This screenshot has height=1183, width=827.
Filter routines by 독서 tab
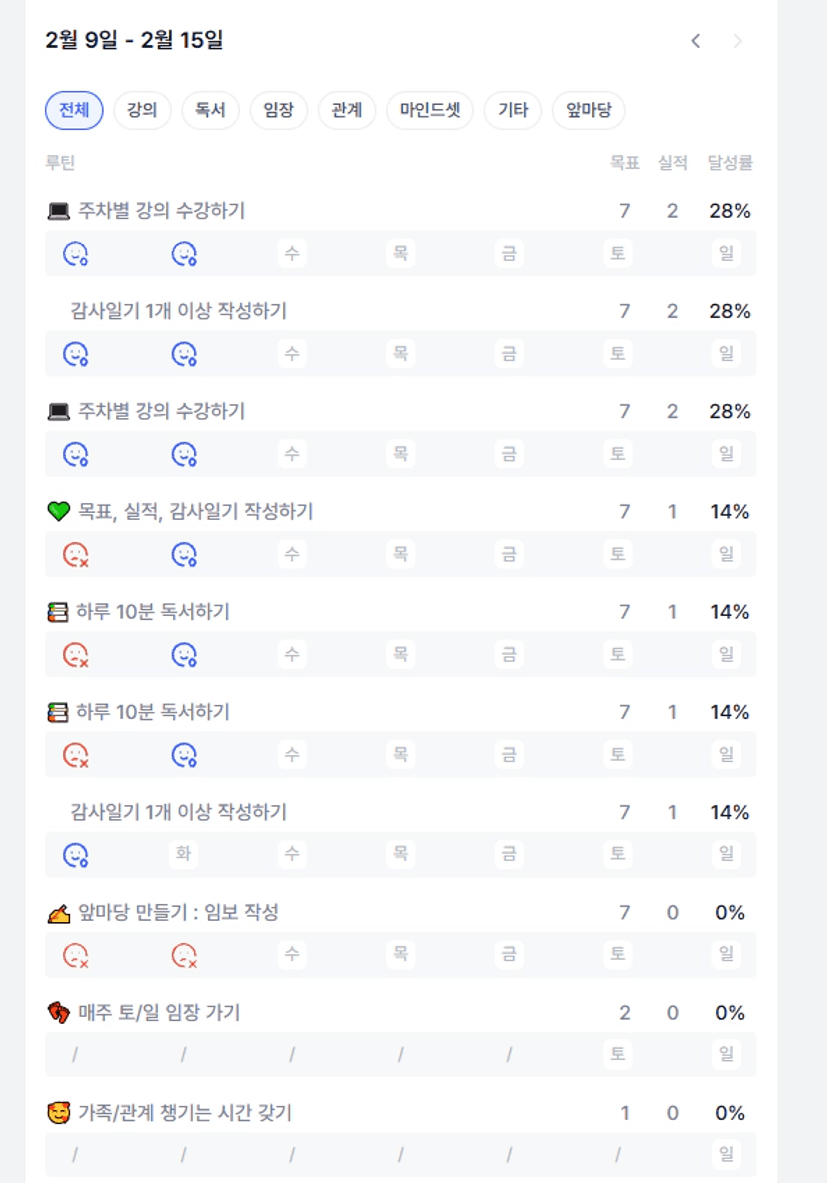click(210, 111)
